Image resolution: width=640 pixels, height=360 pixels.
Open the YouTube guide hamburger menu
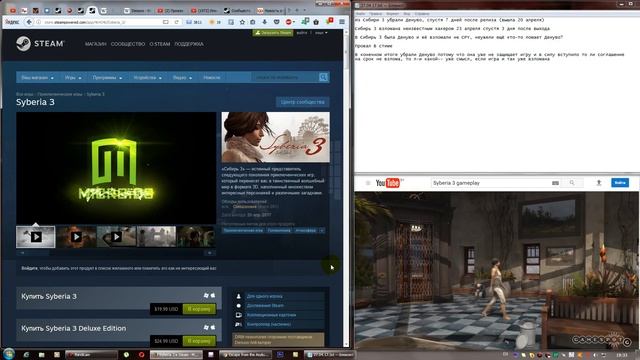click(x=368, y=183)
